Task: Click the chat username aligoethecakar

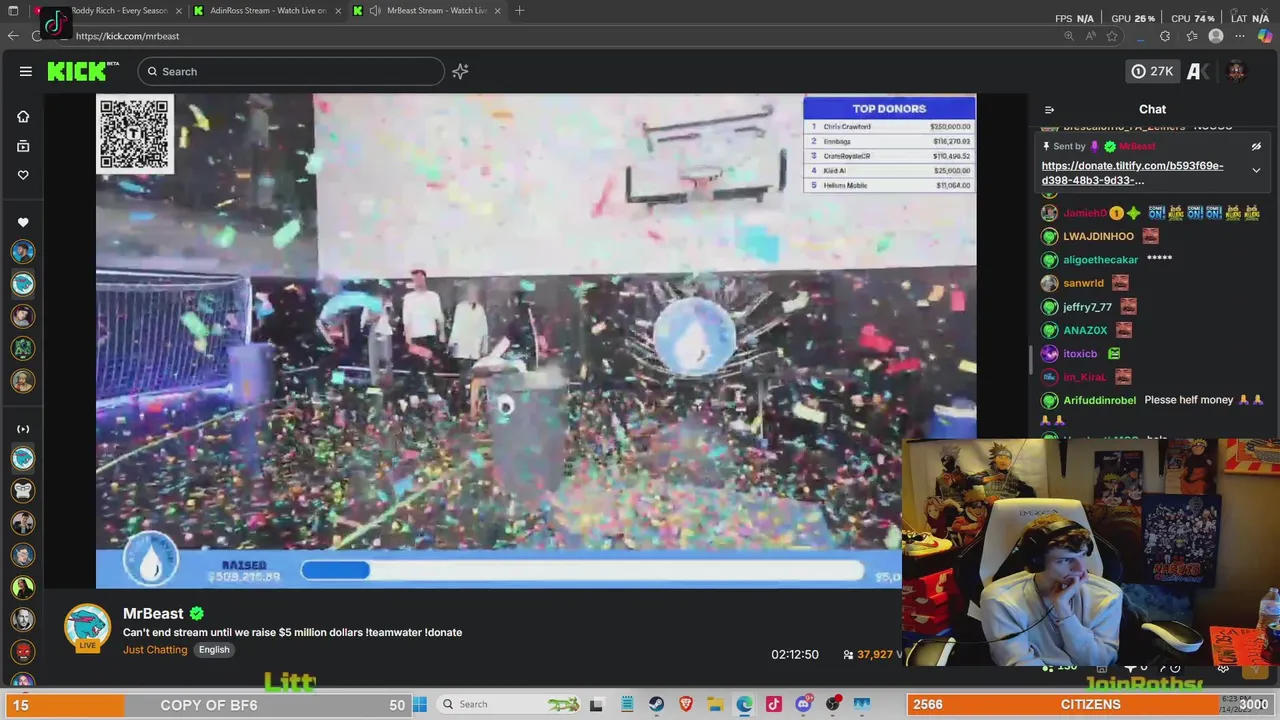Action: pyautogui.click(x=1100, y=259)
